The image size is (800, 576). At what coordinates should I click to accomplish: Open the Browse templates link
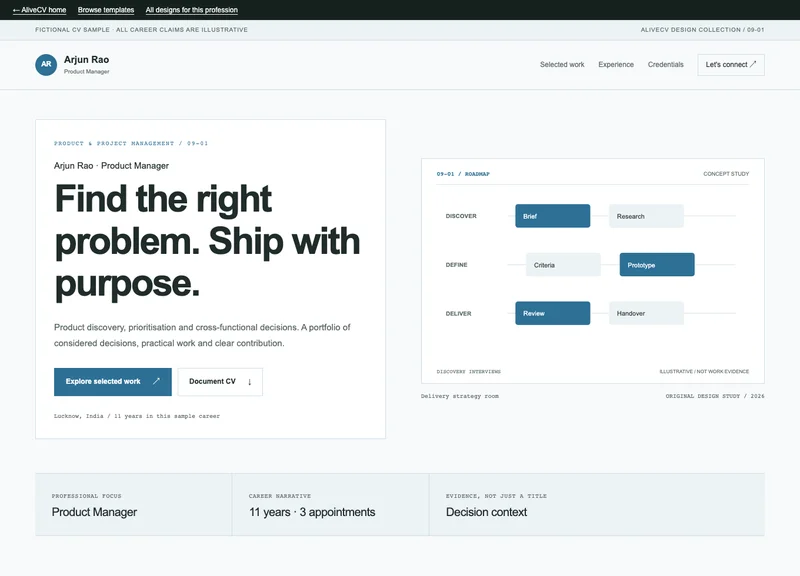click(x=106, y=10)
